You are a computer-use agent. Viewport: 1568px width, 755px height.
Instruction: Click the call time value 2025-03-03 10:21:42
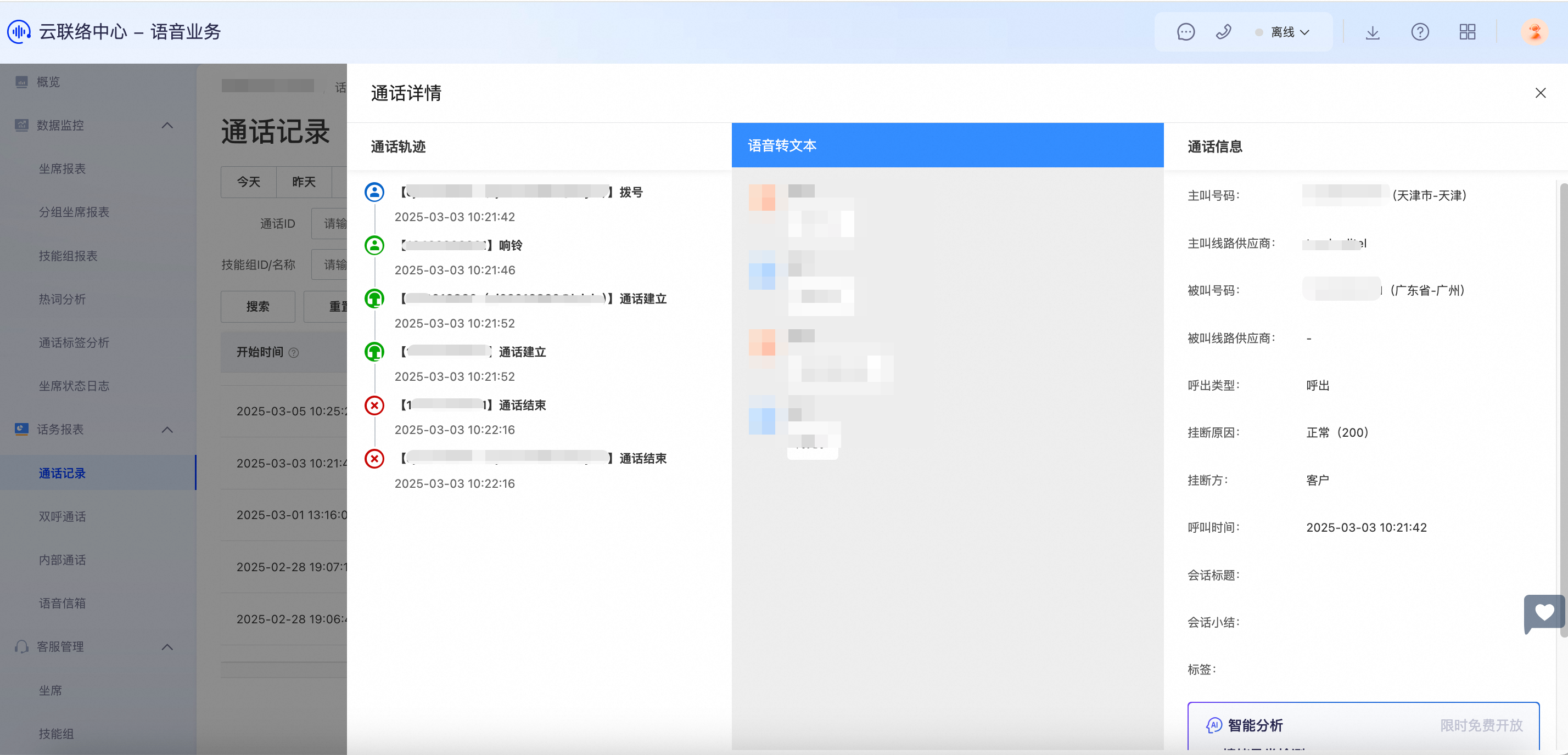1367,527
